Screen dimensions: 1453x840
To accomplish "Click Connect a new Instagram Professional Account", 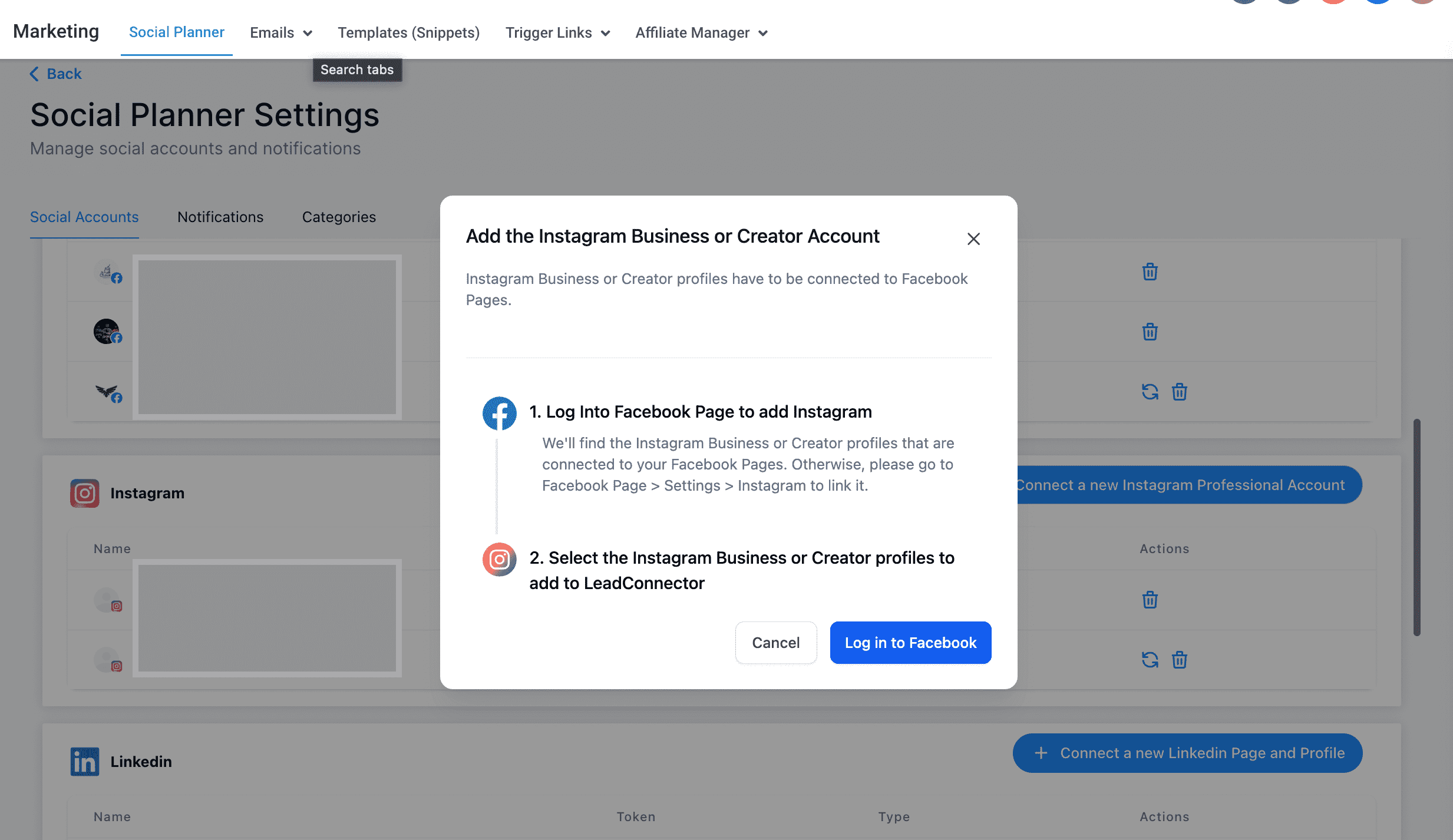I will (x=1190, y=485).
